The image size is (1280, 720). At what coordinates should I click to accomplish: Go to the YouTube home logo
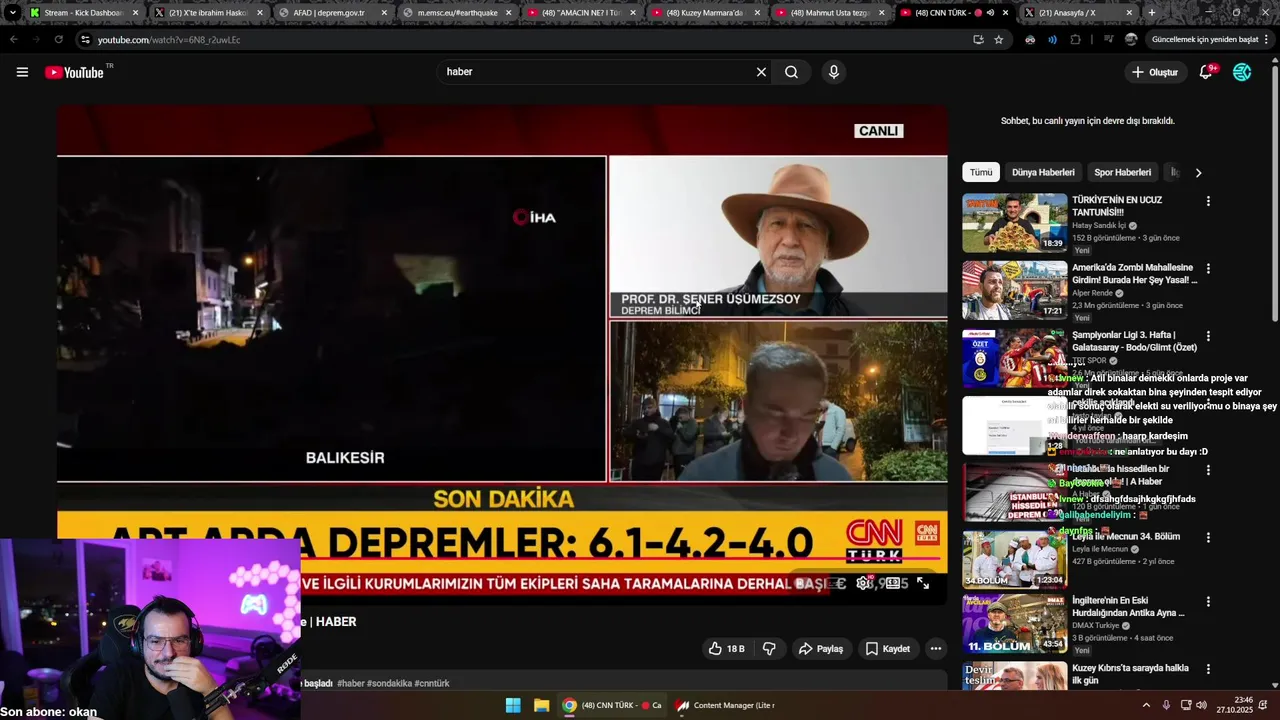[74, 72]
